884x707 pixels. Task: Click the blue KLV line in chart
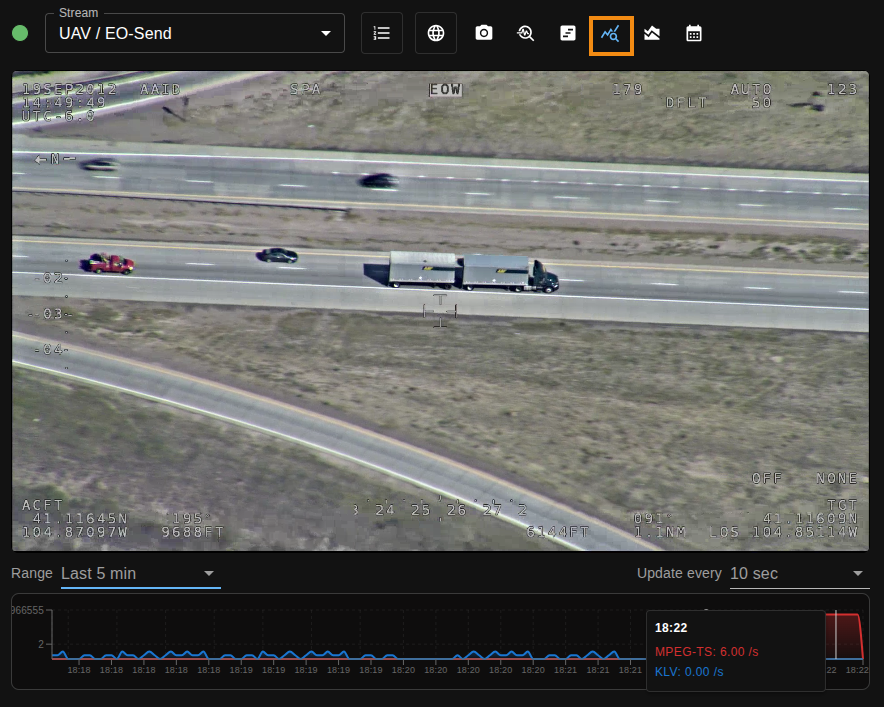click(x=300, y=655)
